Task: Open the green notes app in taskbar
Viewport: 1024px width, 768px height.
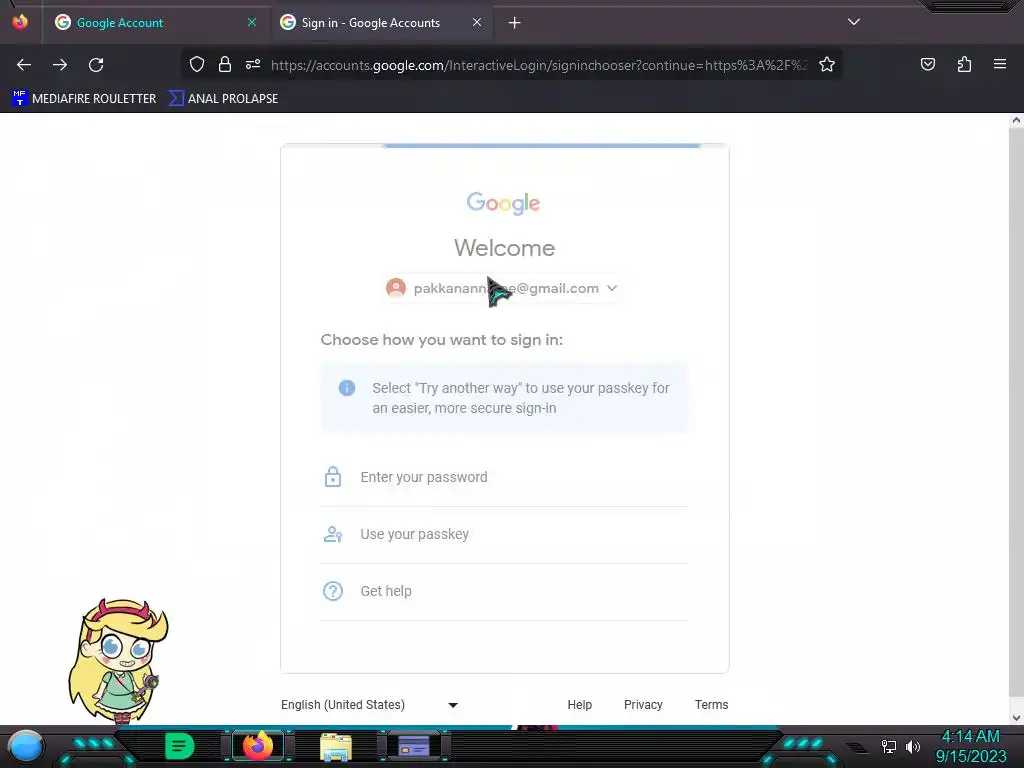Action: (180, 746)
